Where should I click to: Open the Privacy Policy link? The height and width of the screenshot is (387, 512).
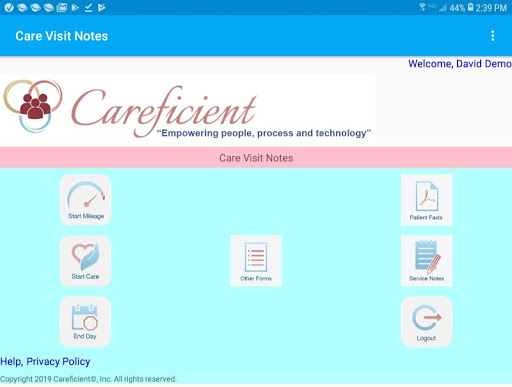click(58, 362)
